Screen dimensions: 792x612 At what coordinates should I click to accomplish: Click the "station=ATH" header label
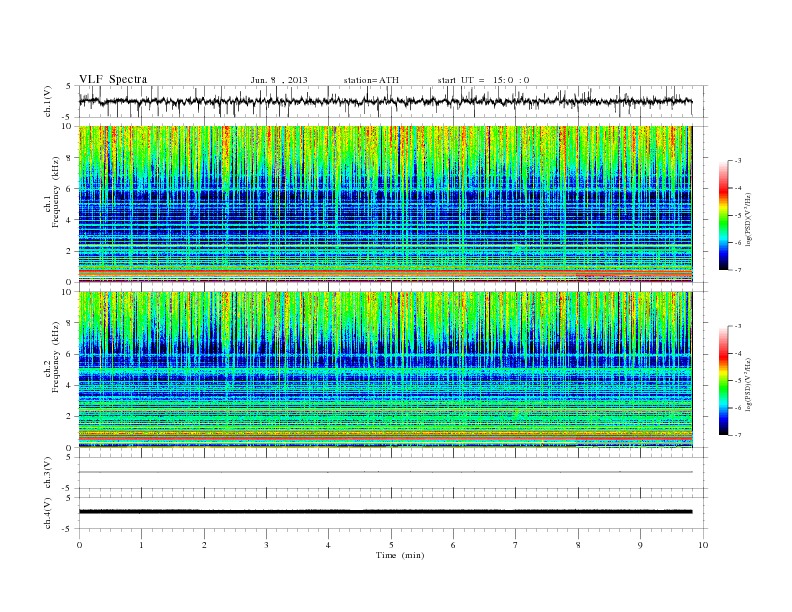tap(371, 80)
